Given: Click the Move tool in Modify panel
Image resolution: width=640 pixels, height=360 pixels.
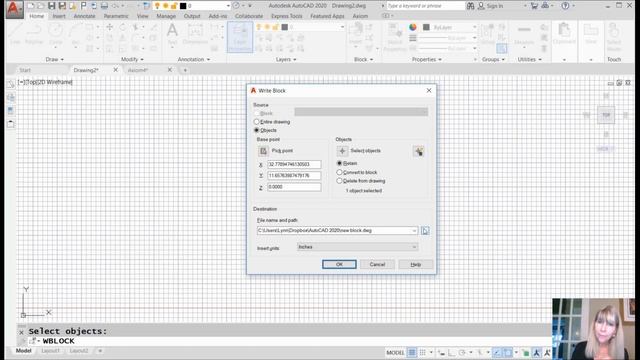Looking at the screenshot, I should pos(109,27).
